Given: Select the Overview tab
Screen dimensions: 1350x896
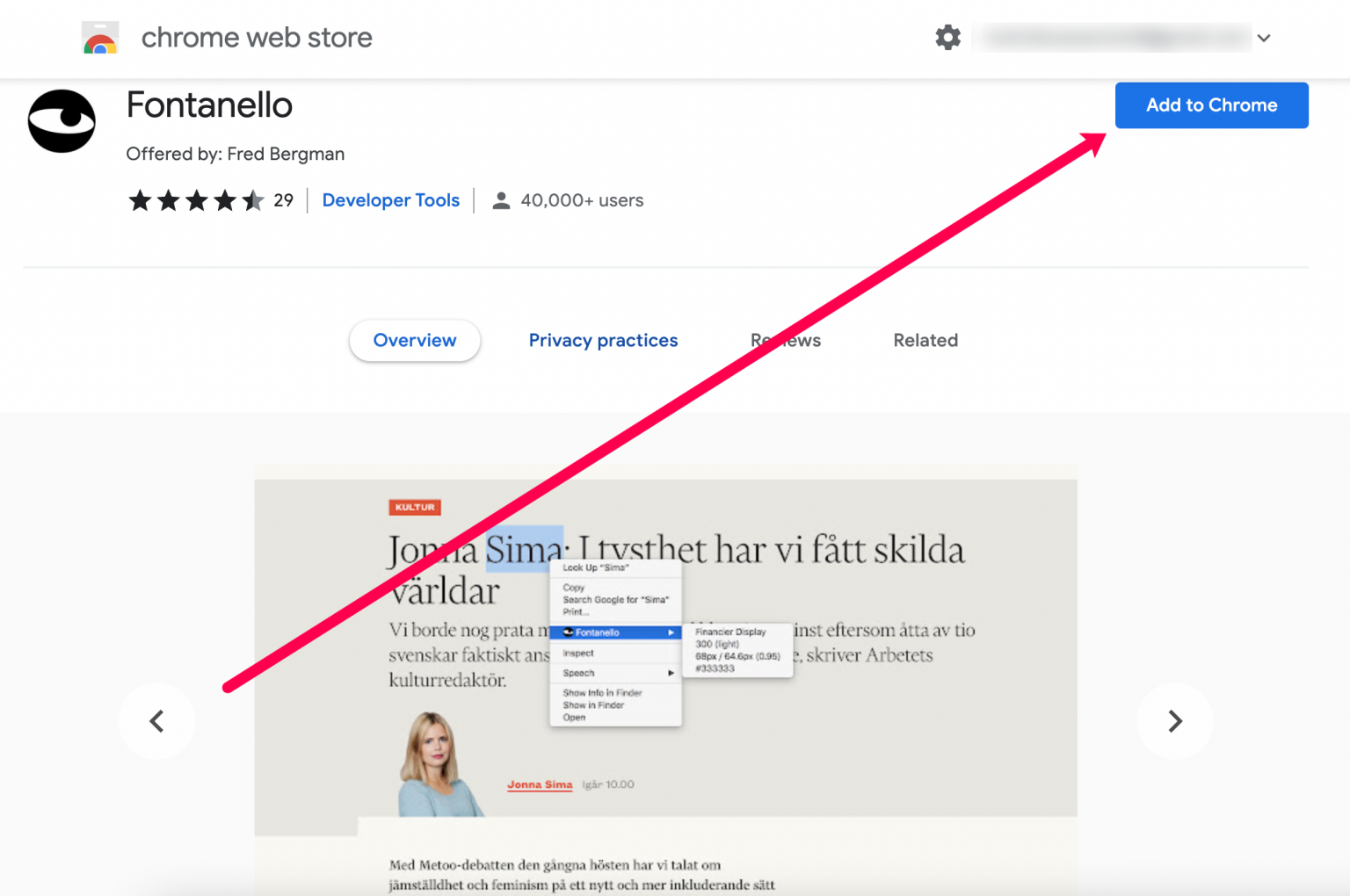Looking at the screenshot, I should [x=414, y=340].
